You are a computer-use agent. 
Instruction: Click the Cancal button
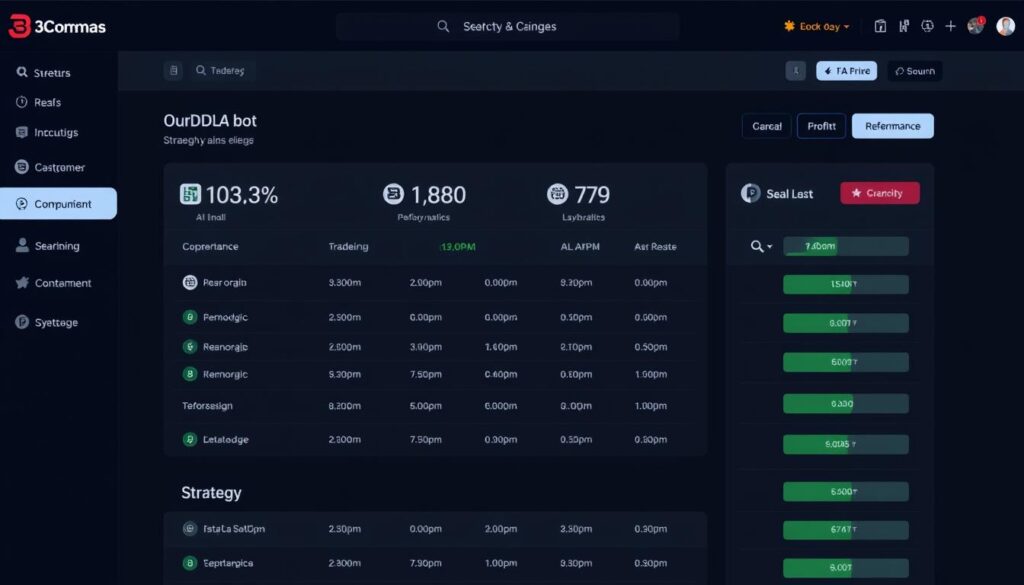pos(767,126)
